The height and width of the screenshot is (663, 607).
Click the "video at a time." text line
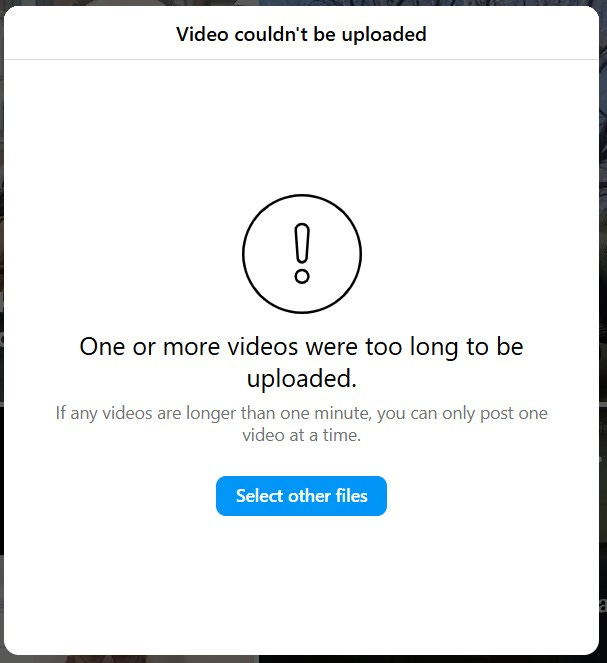(301, 435)
